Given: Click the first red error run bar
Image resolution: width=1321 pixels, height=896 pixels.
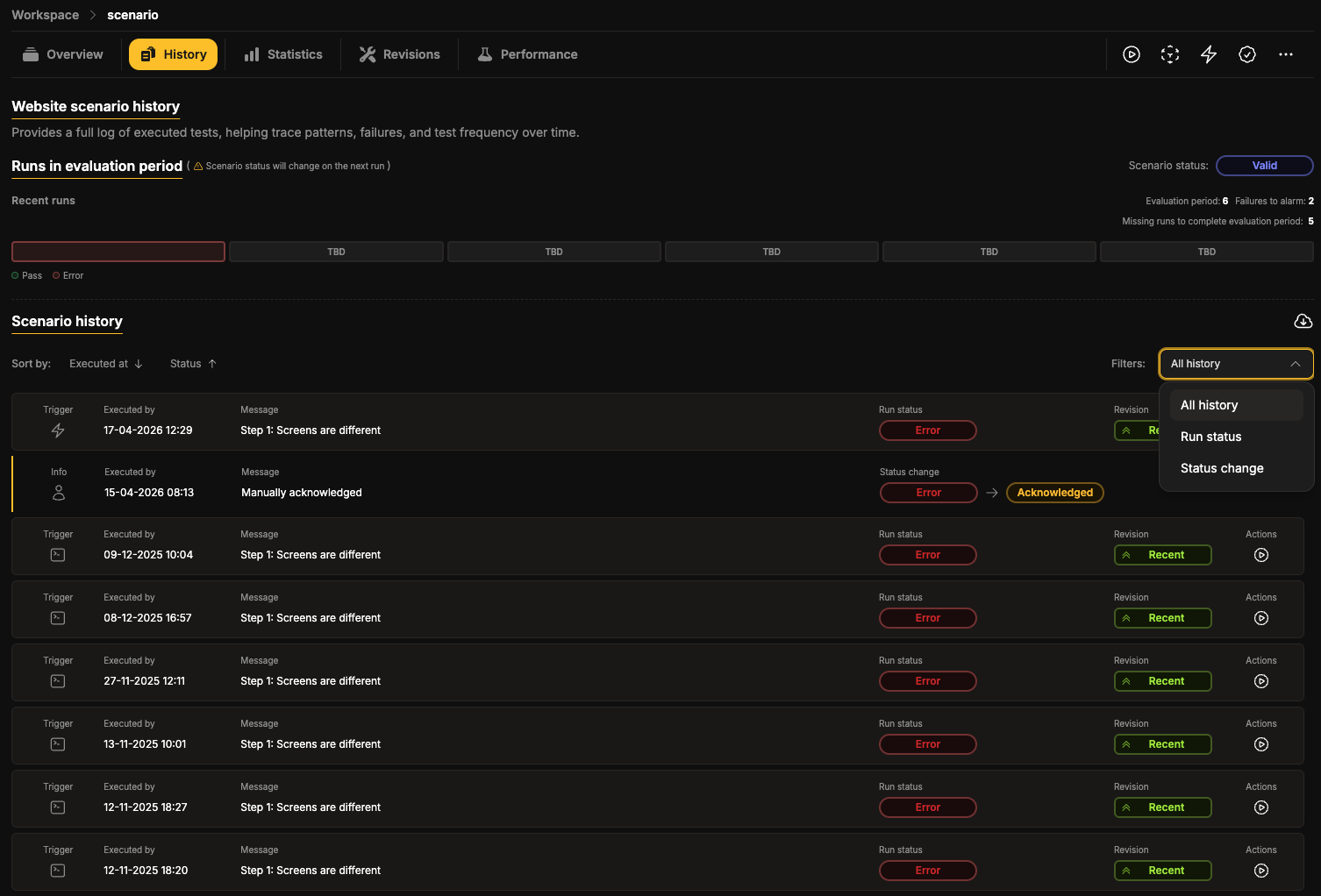Looking at the screenshot, I should tap(118, 252).
